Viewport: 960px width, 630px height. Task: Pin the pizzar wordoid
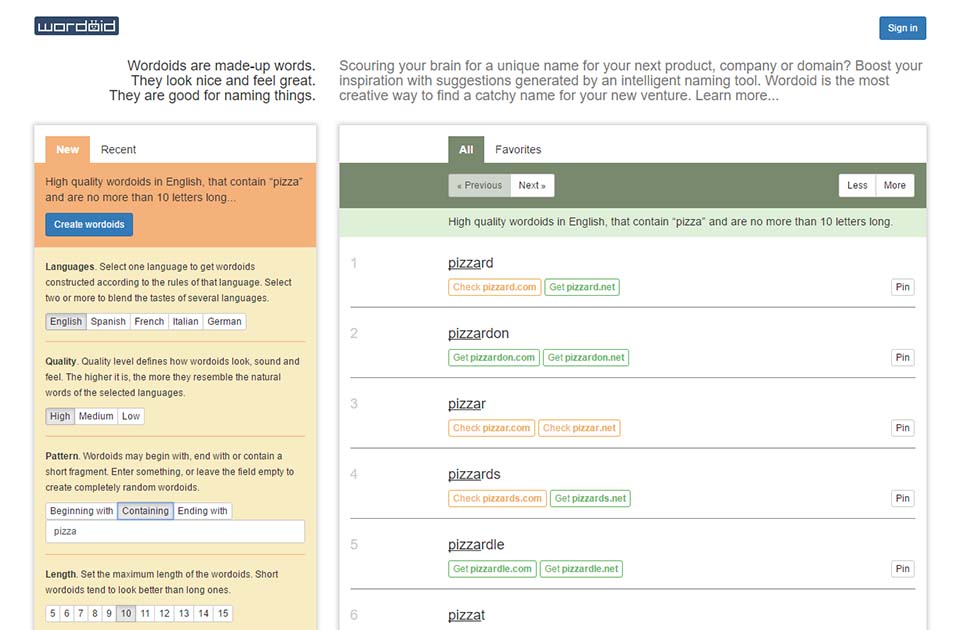902,428
